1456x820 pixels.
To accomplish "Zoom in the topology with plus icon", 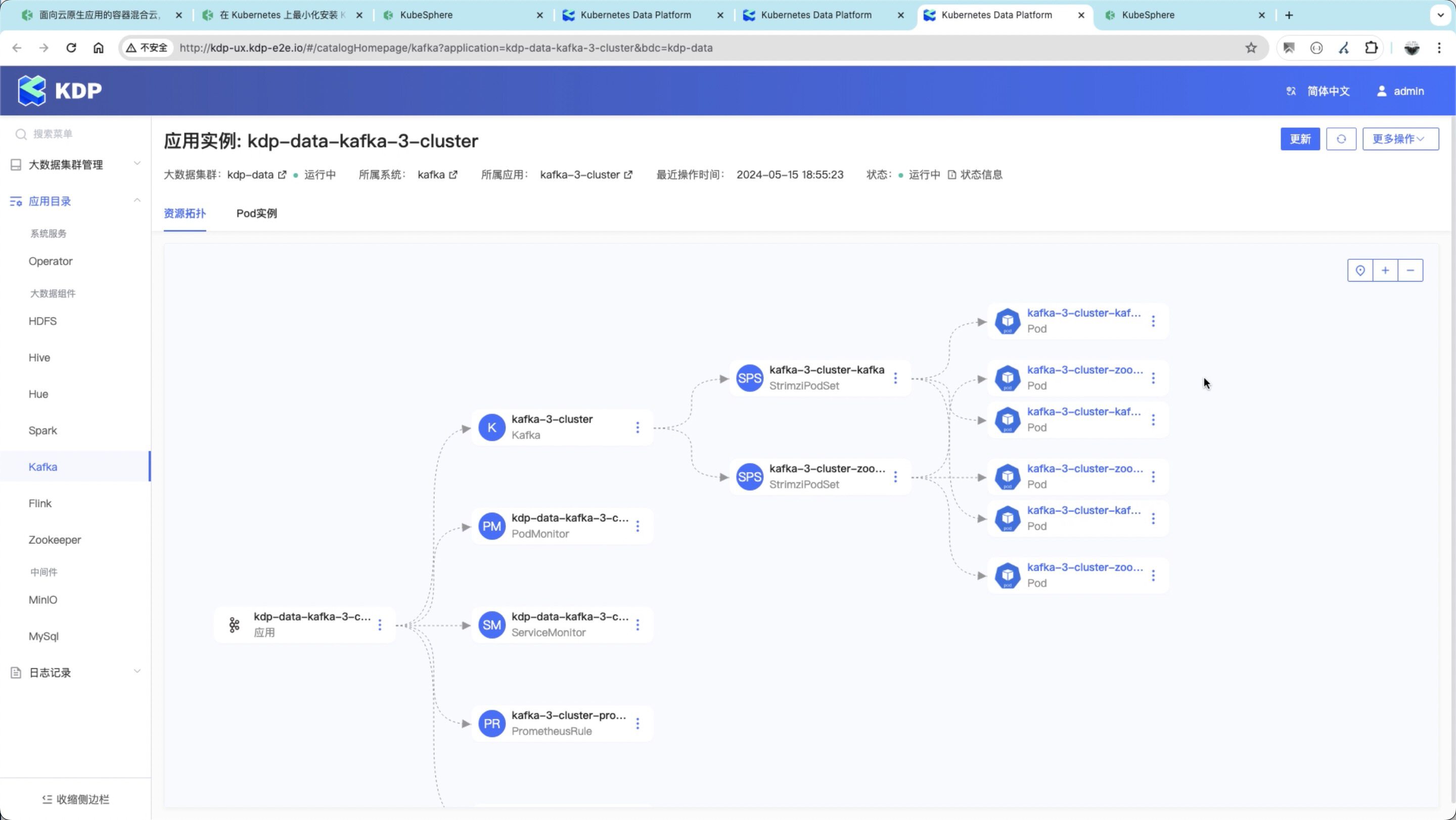I will [x=1385, y=270].
